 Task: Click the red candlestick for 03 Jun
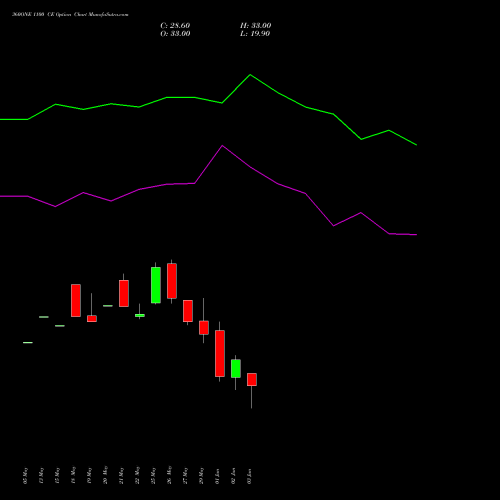point(252,379)
